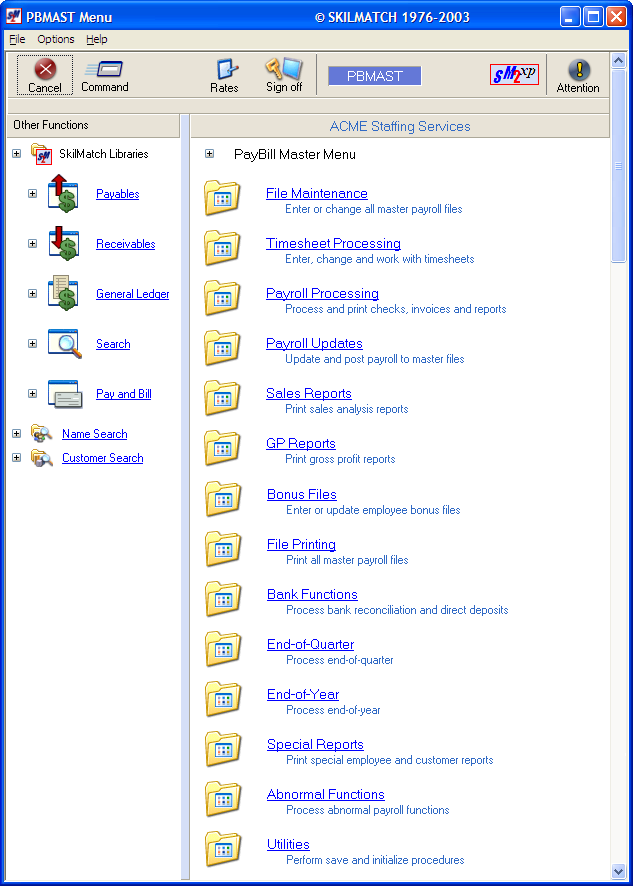Screen dimensions: 633x886
Task: Click the Other Functions panel header
Action: pos(93,125)
